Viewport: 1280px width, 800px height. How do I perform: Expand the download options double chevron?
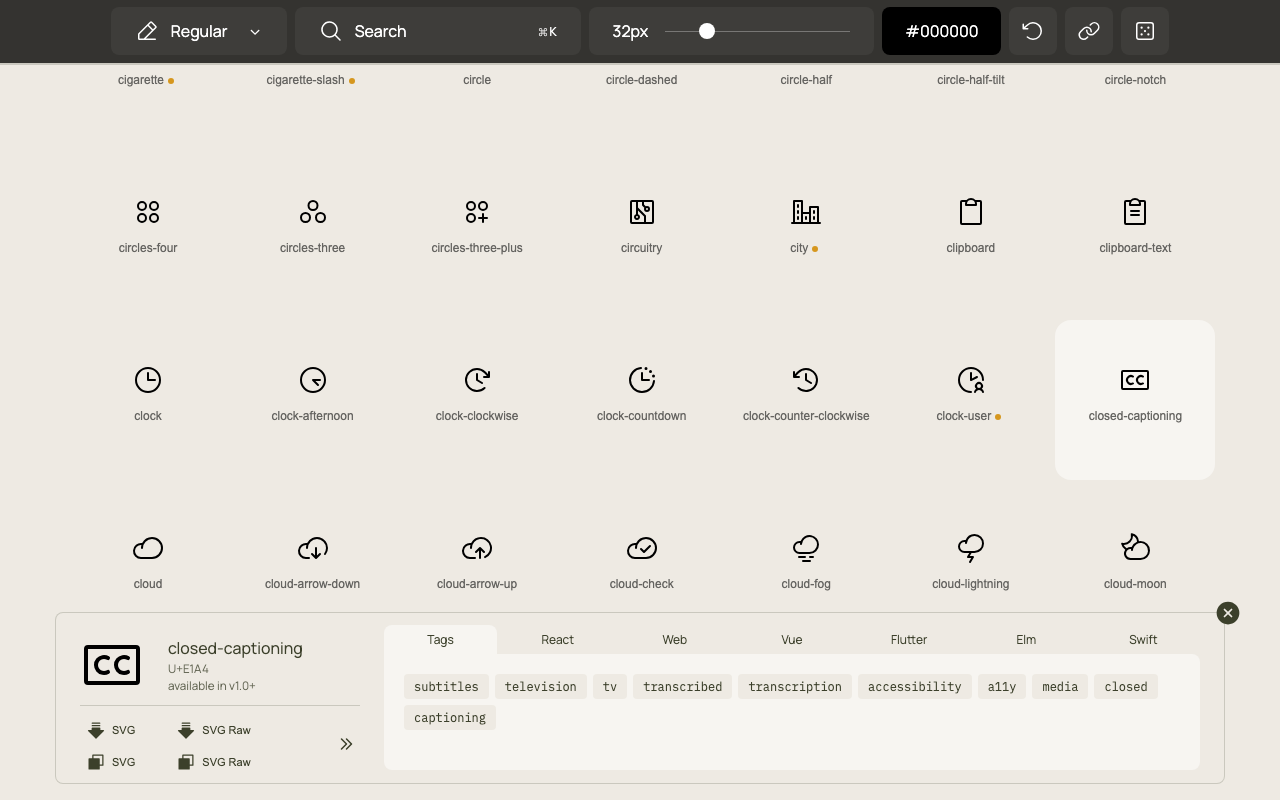click(x=346, y=744)
